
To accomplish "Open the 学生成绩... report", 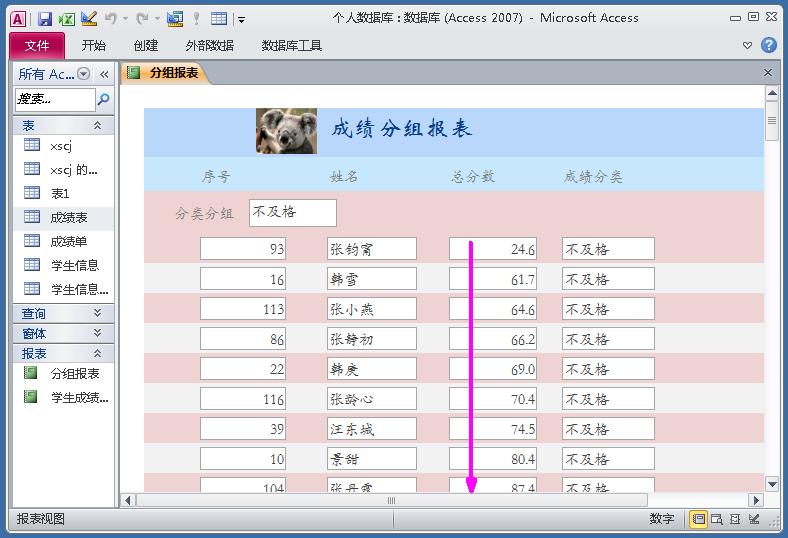I will pyautogui.click(x=64, y=397).
